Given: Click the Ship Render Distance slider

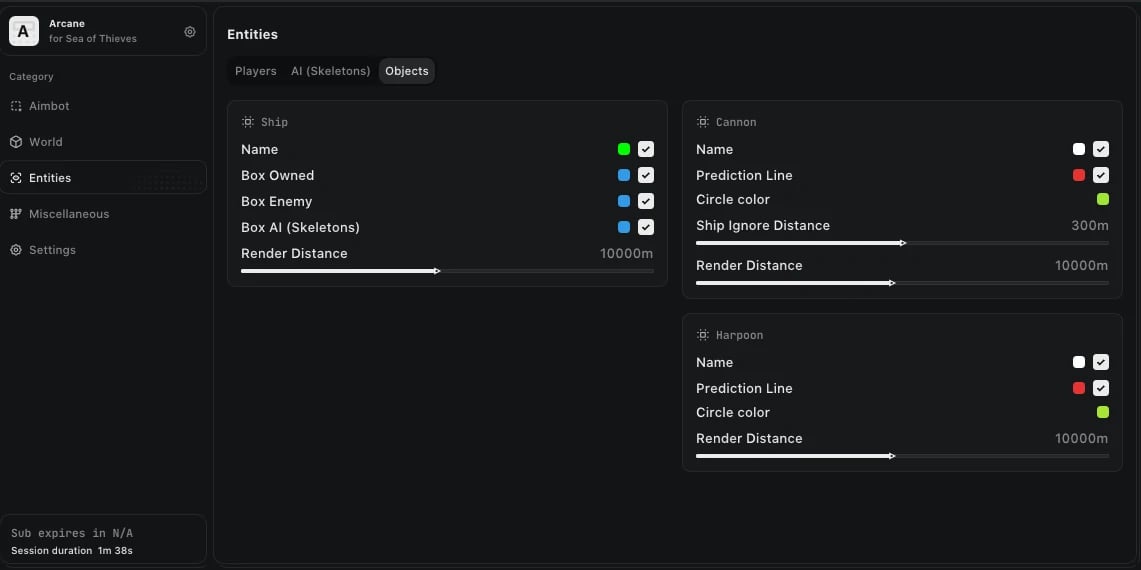Looking at the screenshot, I should point(448,271).
